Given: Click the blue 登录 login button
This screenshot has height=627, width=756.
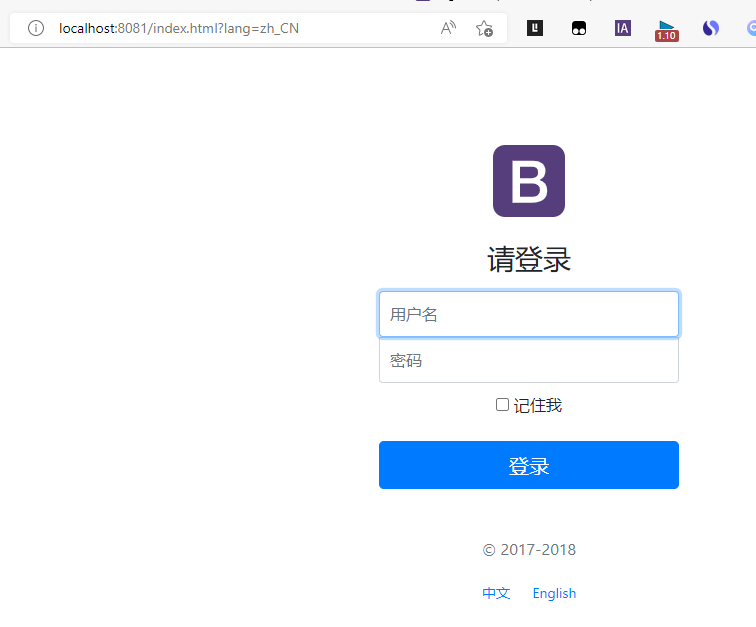Looking at the screenshot, I should coord(528,465).
